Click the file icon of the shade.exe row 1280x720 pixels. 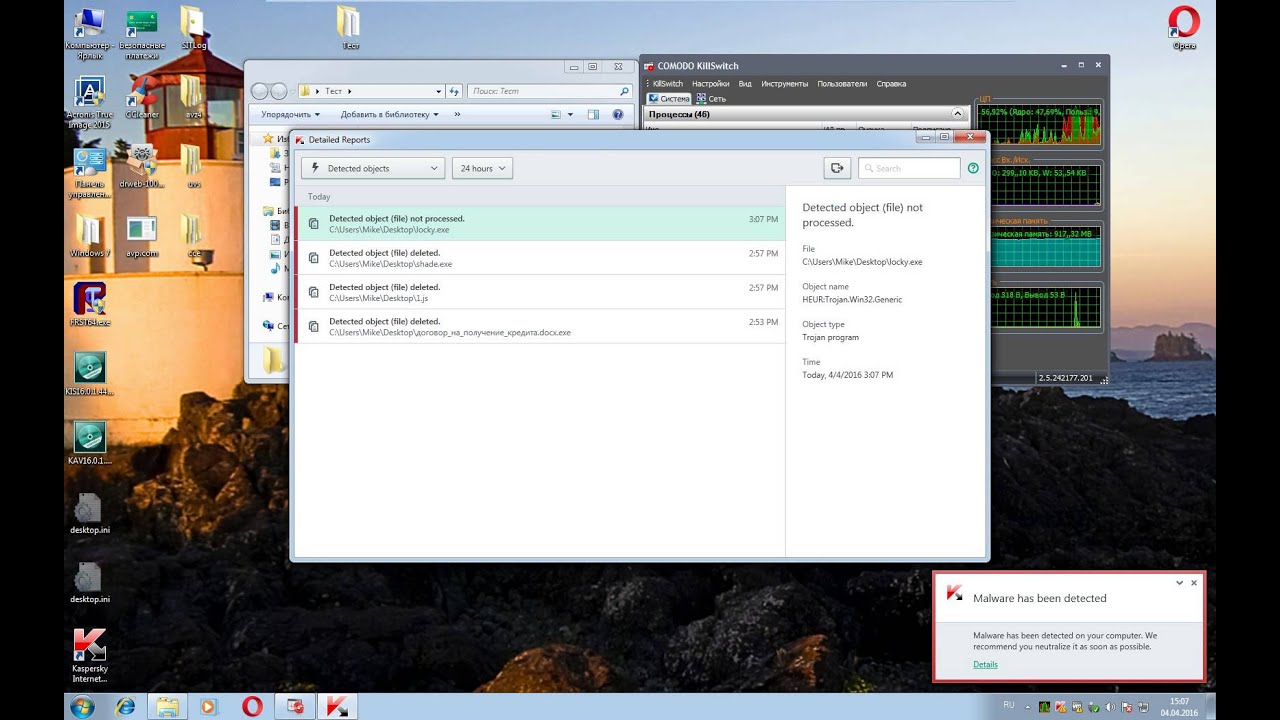pos(313,258)
